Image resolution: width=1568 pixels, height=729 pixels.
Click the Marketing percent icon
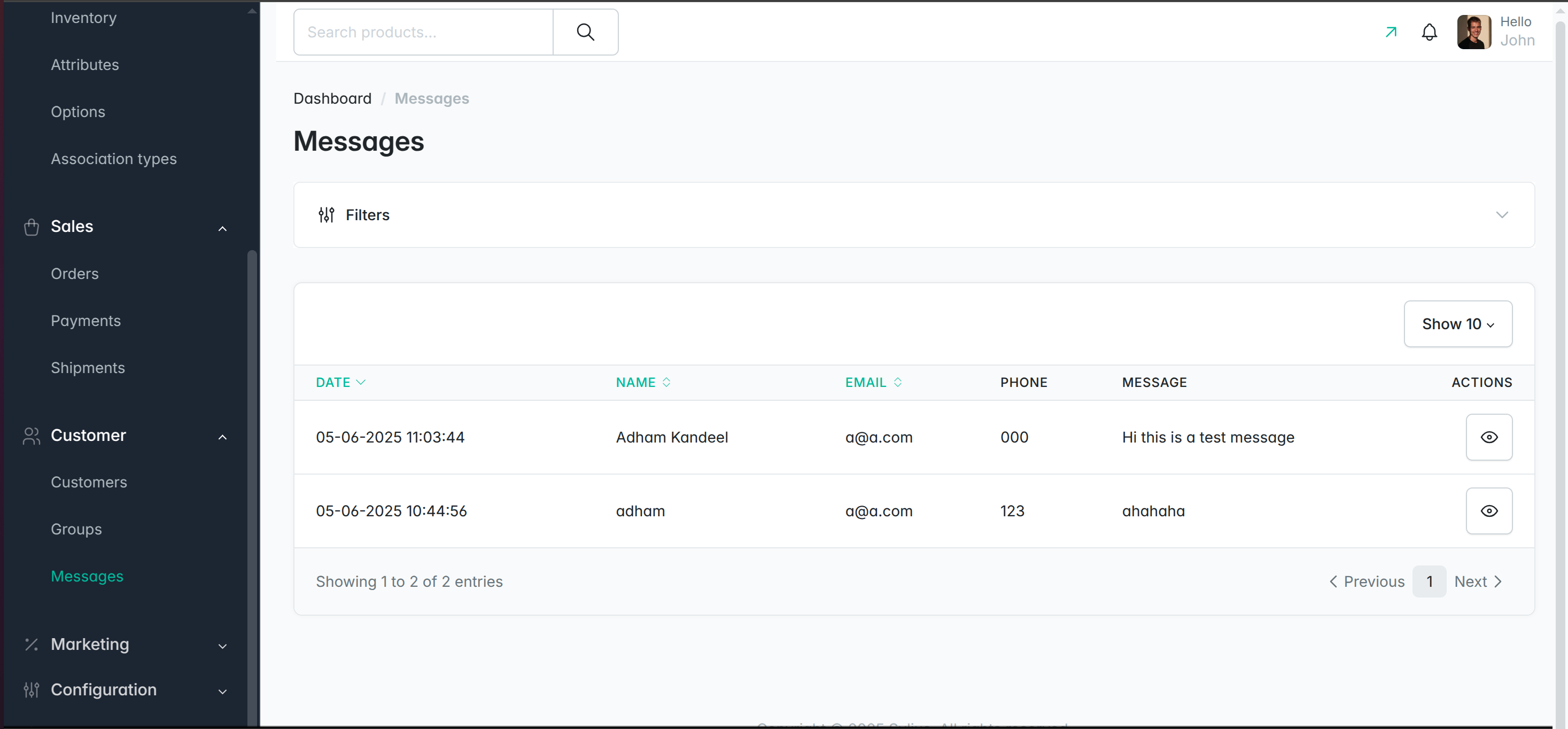point(32,645)
